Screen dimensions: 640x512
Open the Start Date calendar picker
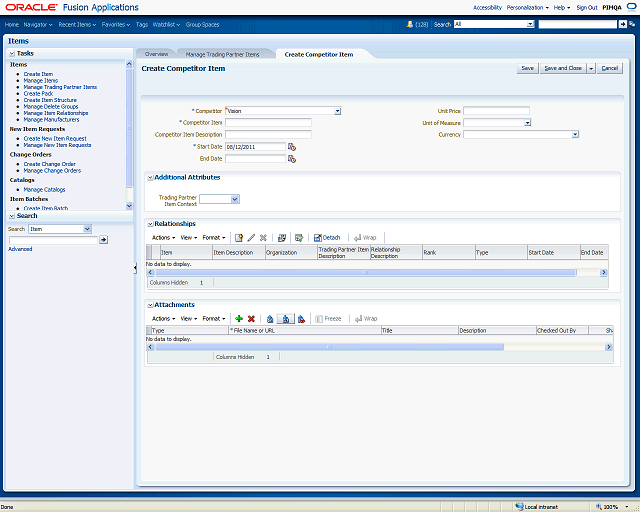point(292,147)
